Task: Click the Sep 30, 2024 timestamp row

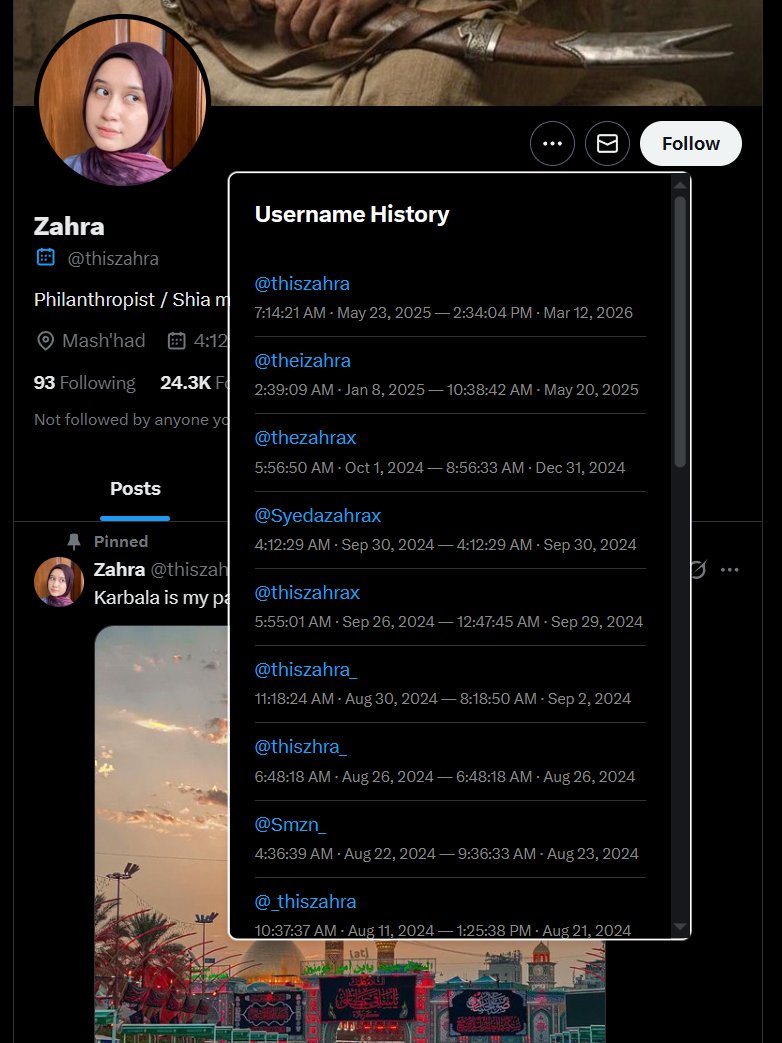Action: 446,545
